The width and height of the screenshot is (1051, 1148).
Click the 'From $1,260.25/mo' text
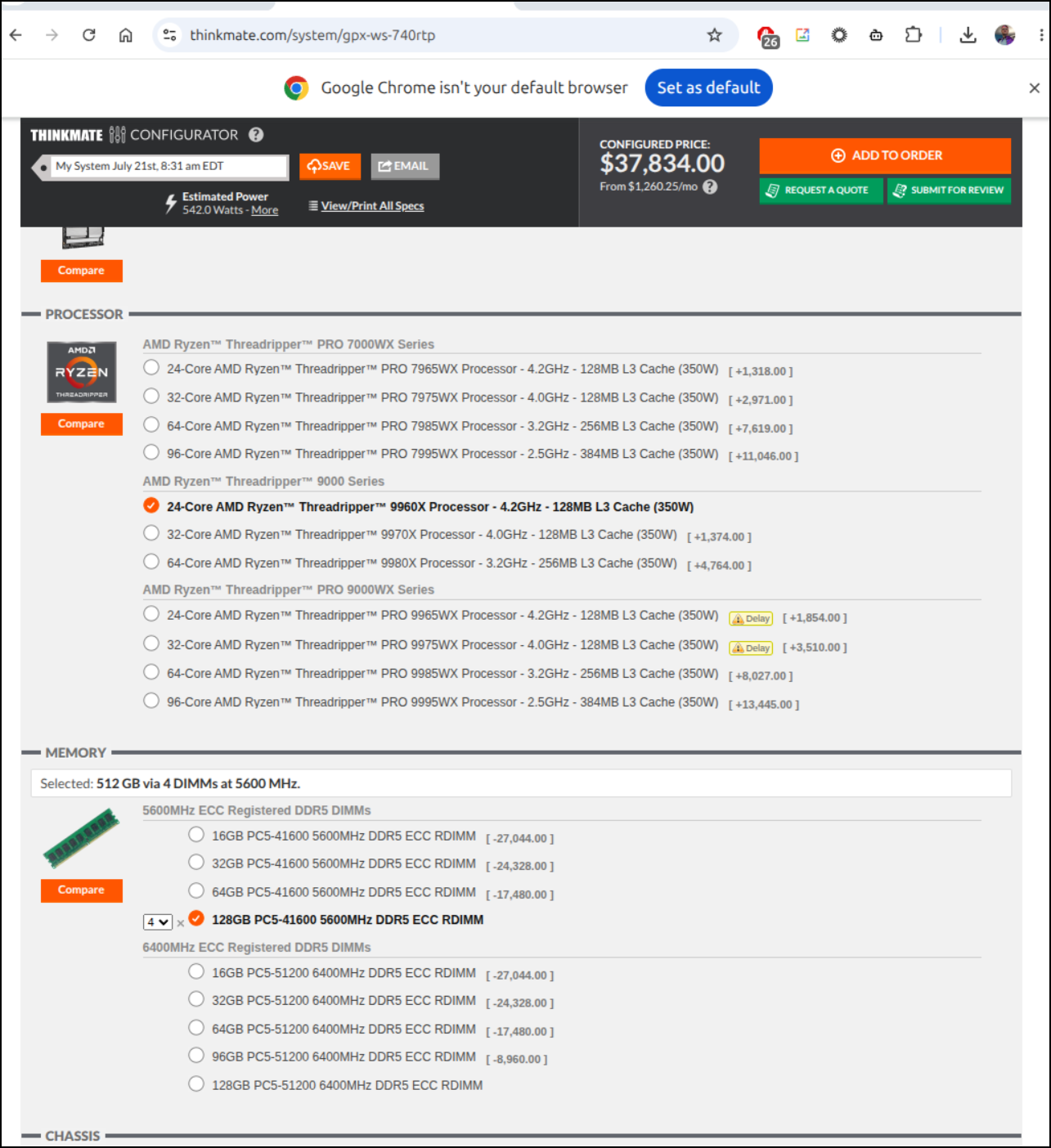coord(649,186)
